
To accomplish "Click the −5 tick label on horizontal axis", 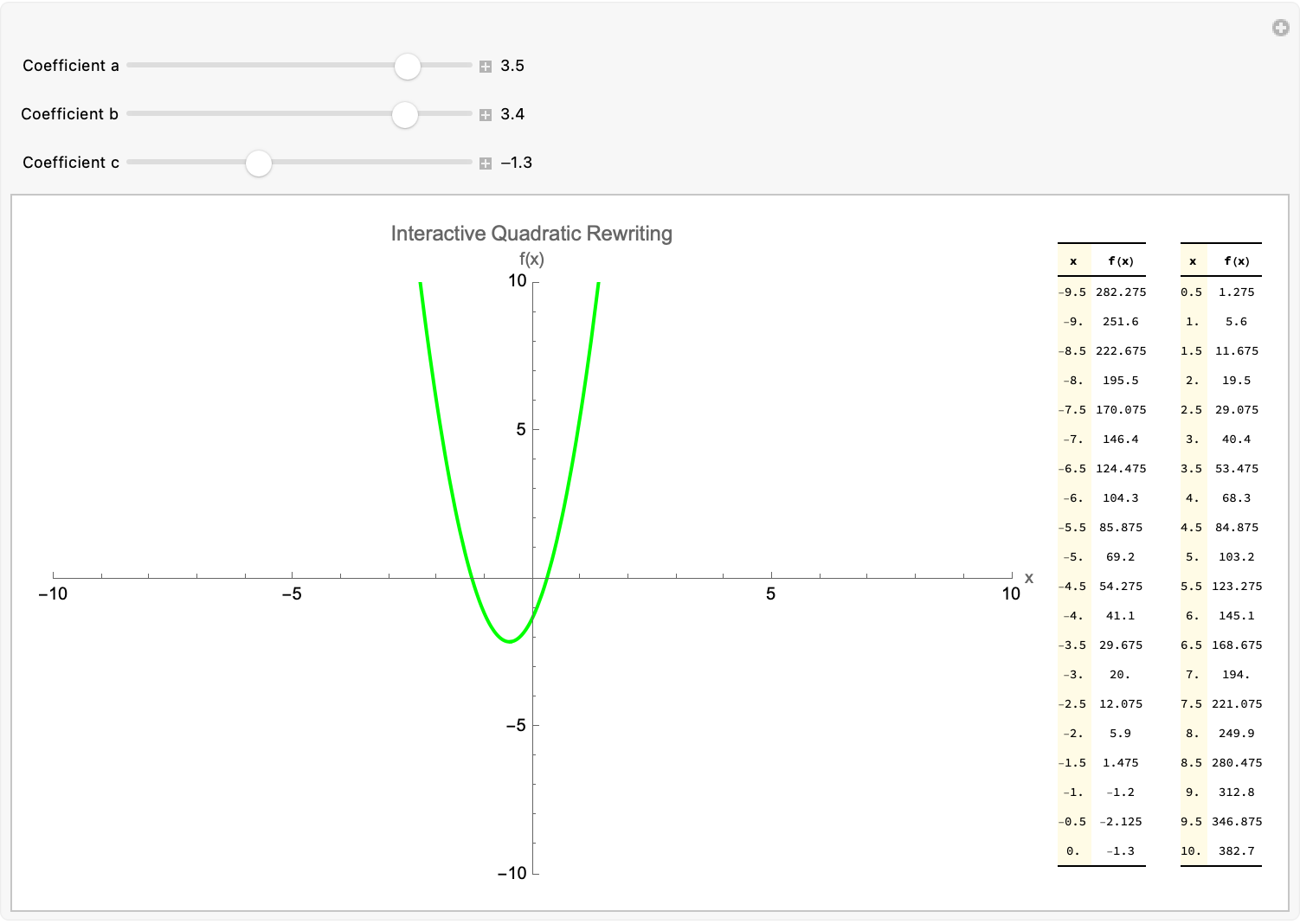I will pyautogui.click(x=292, y=594).
